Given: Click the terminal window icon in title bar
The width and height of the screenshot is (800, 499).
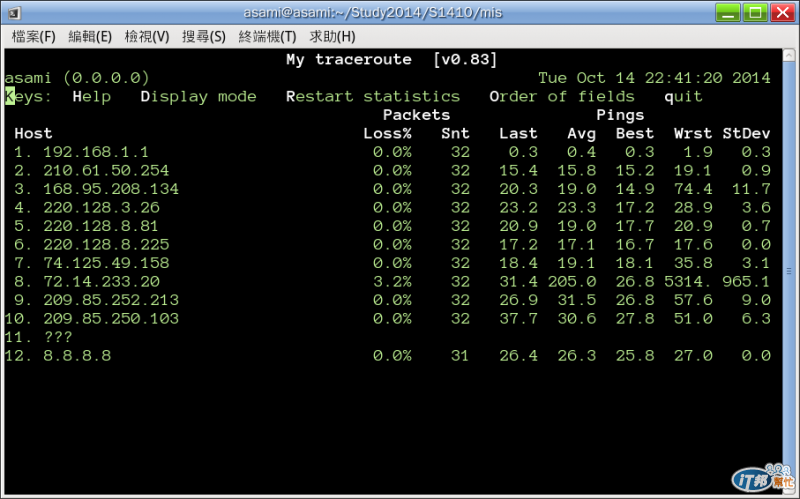Looking at the screenshot, I should 14,13.
